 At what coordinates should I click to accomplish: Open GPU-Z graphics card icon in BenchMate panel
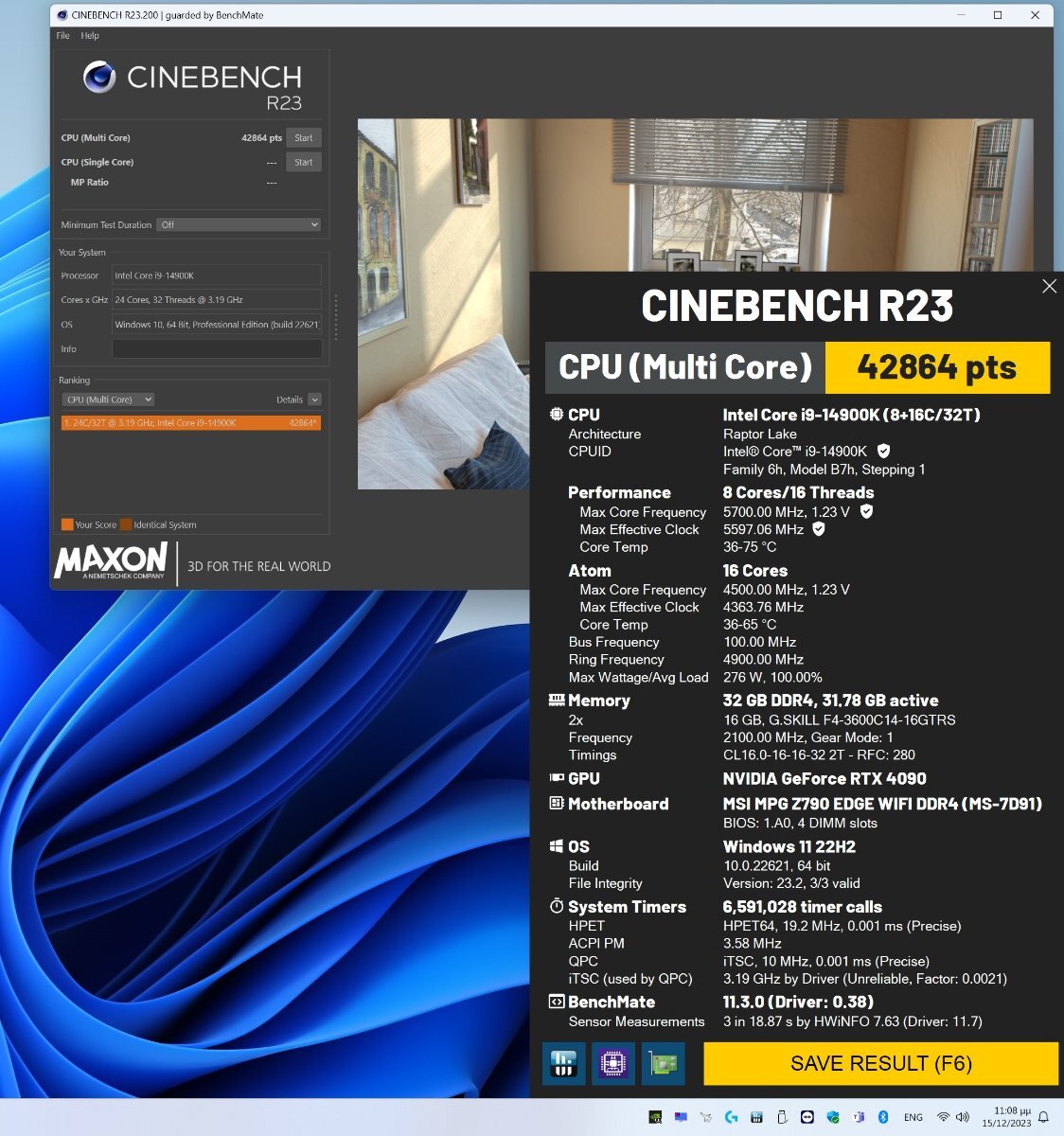pos(663,1063)
